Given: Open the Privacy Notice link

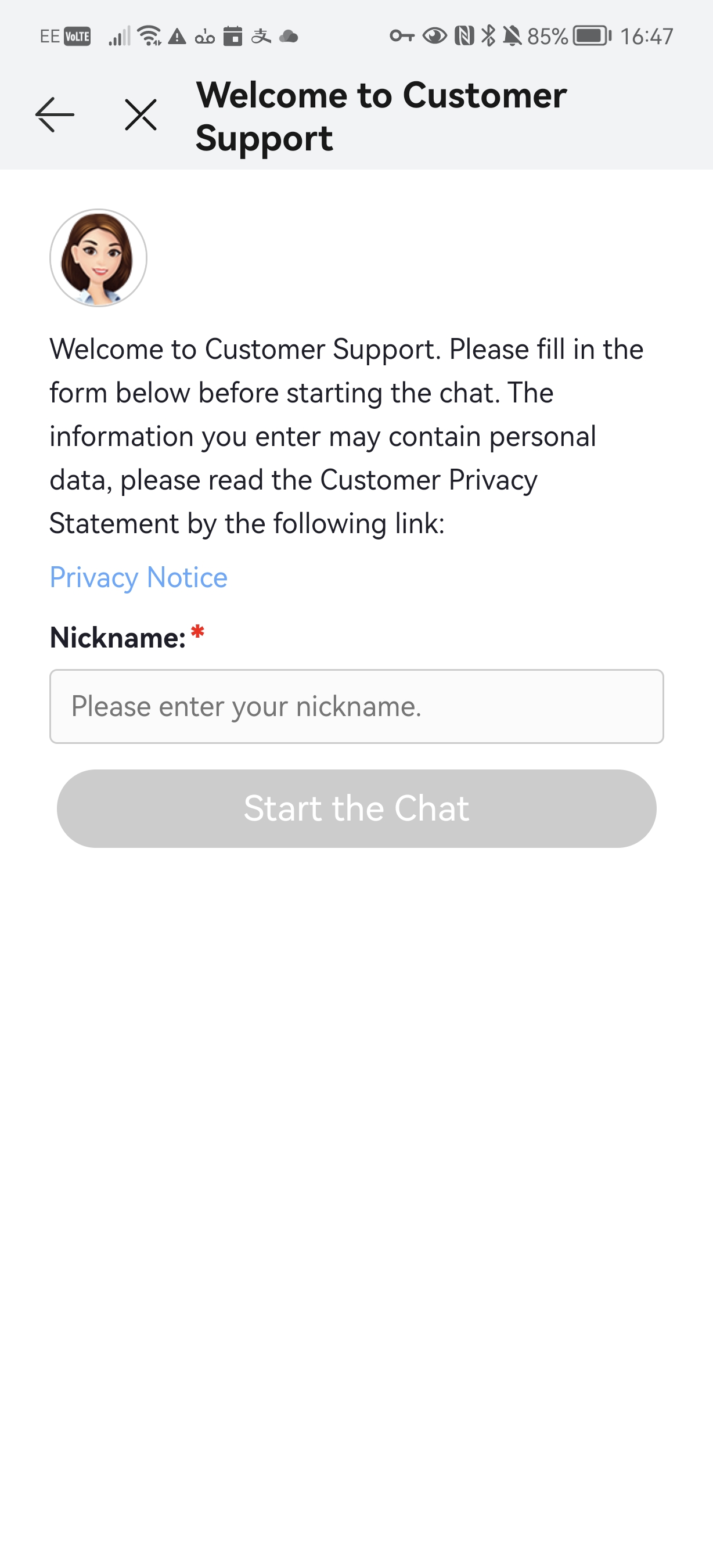Looking at the screenshot, I should pyautogui.click(x=139, y=577).
